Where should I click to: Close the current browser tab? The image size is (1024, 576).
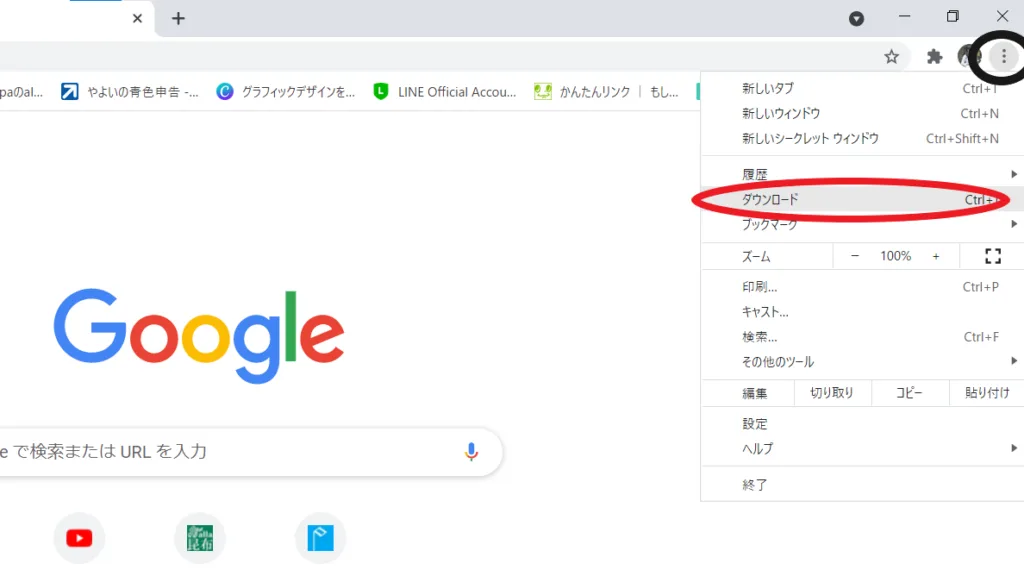point(137,18)
